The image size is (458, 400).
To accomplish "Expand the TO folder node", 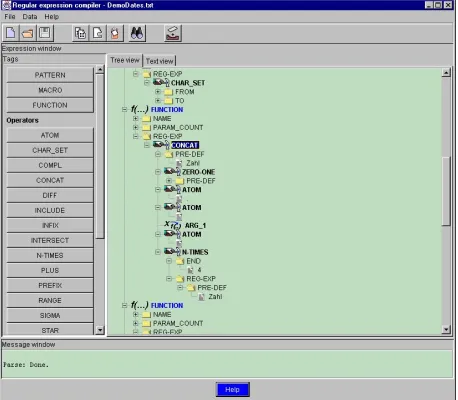I will click(x=158, y=100).
